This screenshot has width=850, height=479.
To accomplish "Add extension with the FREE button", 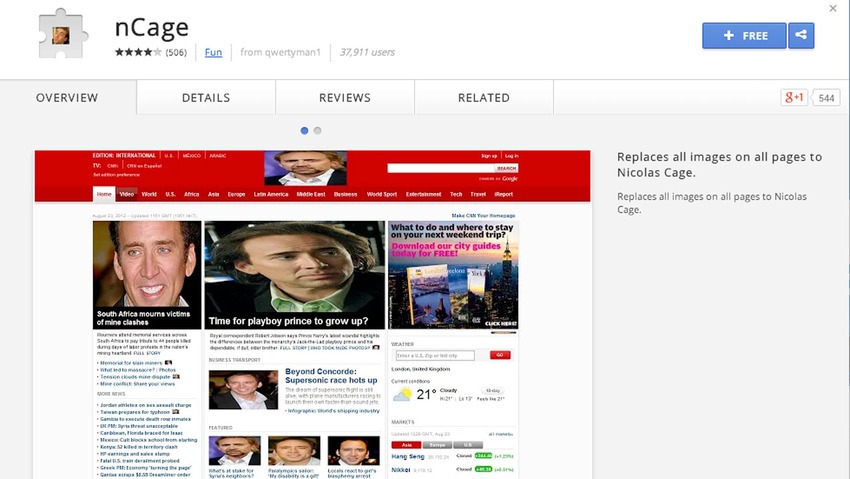I will 744,36.
